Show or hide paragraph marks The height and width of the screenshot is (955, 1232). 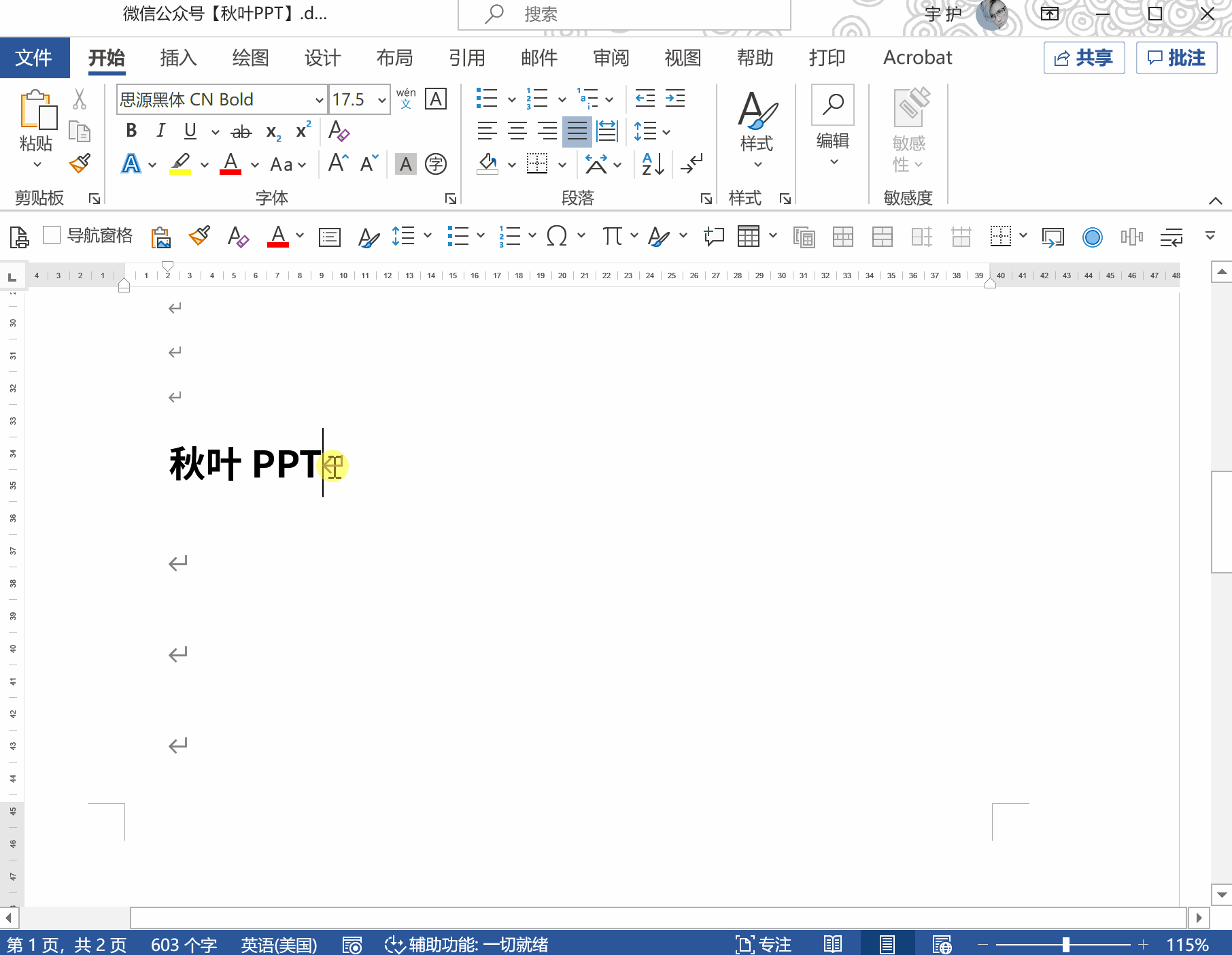point(692,164)
